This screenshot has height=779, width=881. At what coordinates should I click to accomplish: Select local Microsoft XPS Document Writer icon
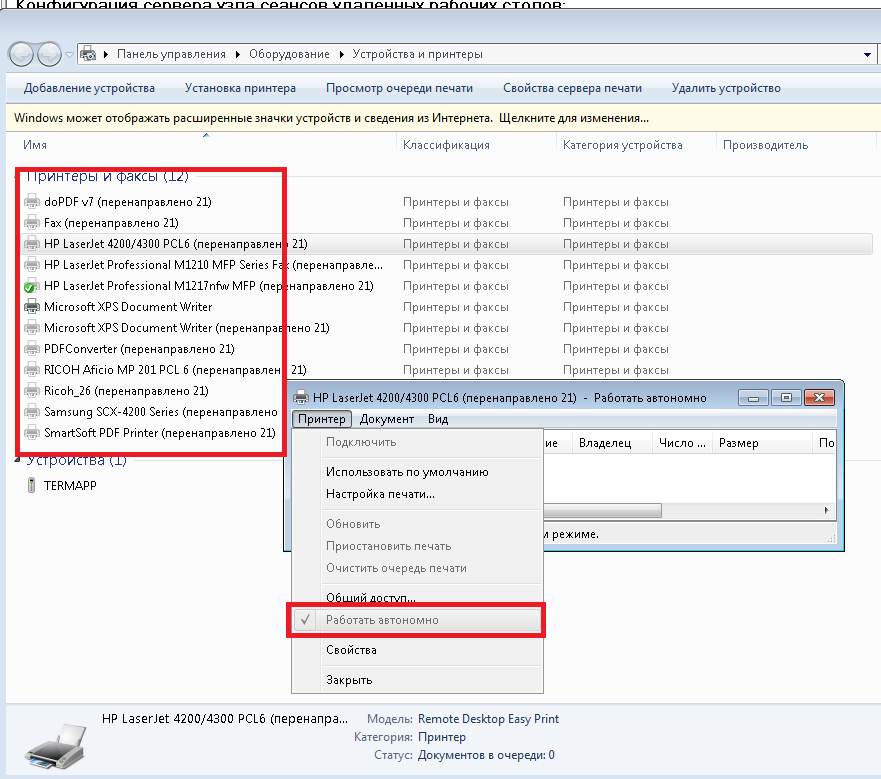[x=32, y=307]
